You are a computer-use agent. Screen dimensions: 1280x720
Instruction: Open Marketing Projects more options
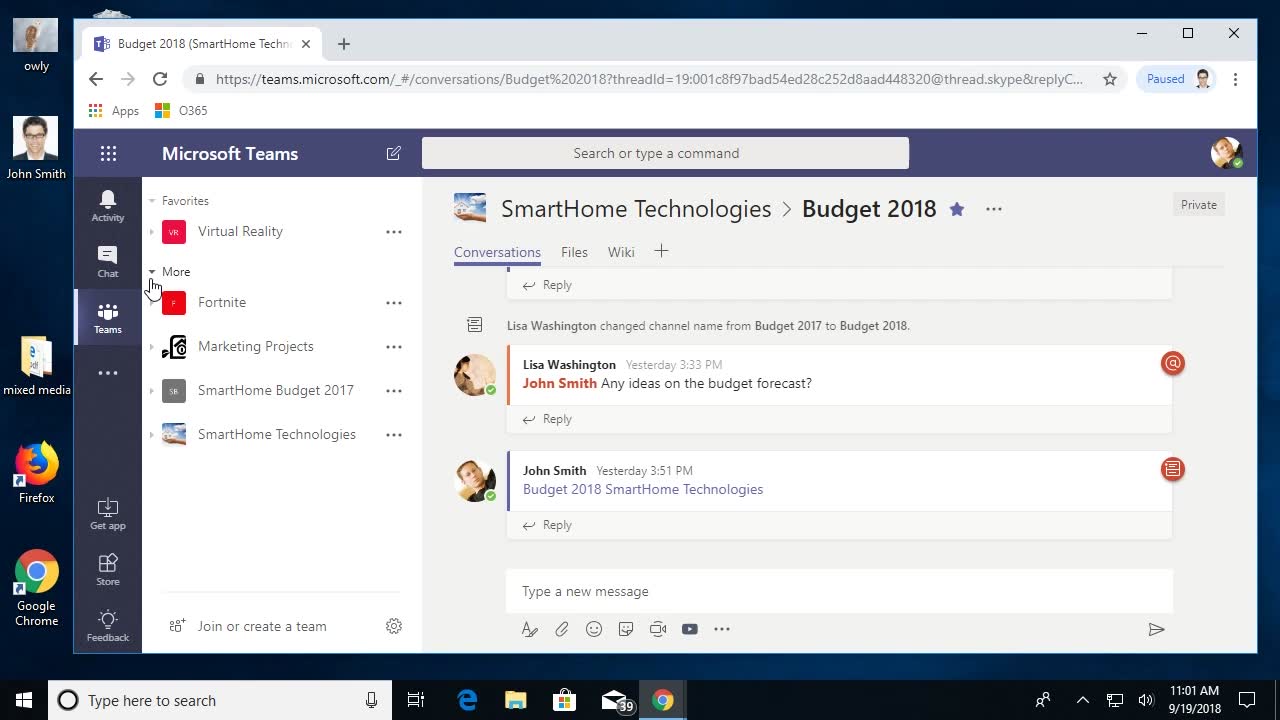tap(394, 347)
